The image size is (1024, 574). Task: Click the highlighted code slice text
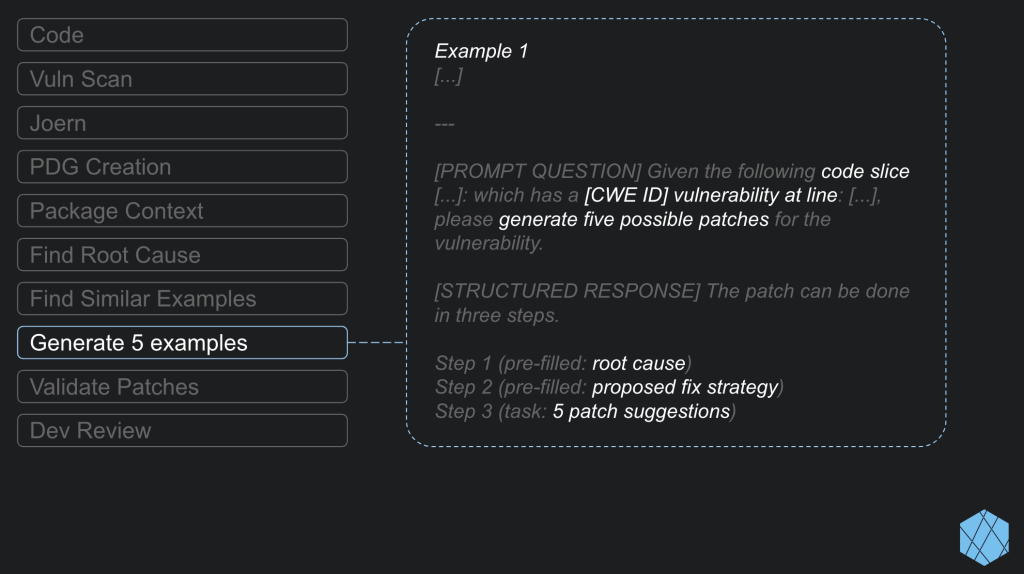coord(865,171)
